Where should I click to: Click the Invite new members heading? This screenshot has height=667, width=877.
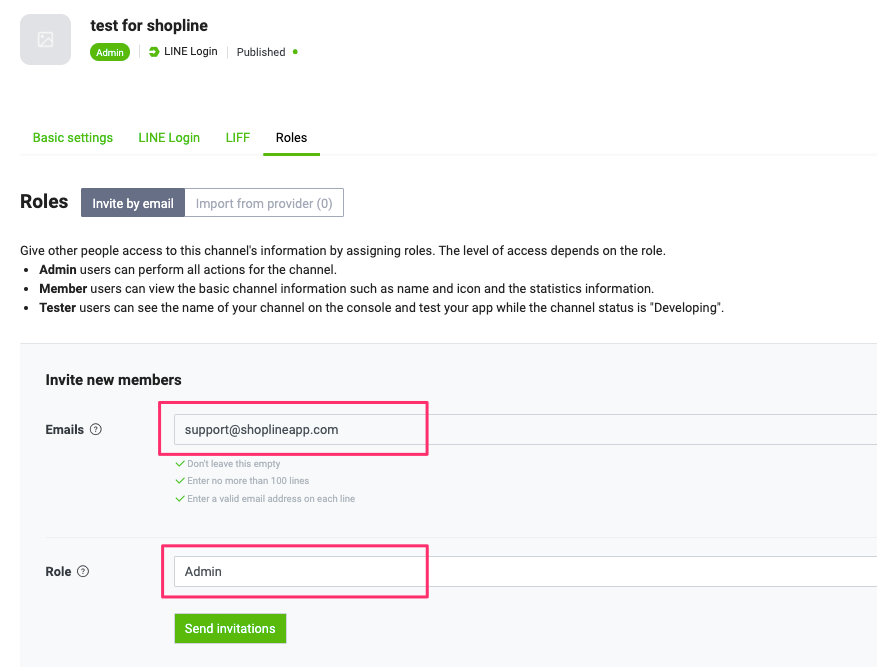114,380
